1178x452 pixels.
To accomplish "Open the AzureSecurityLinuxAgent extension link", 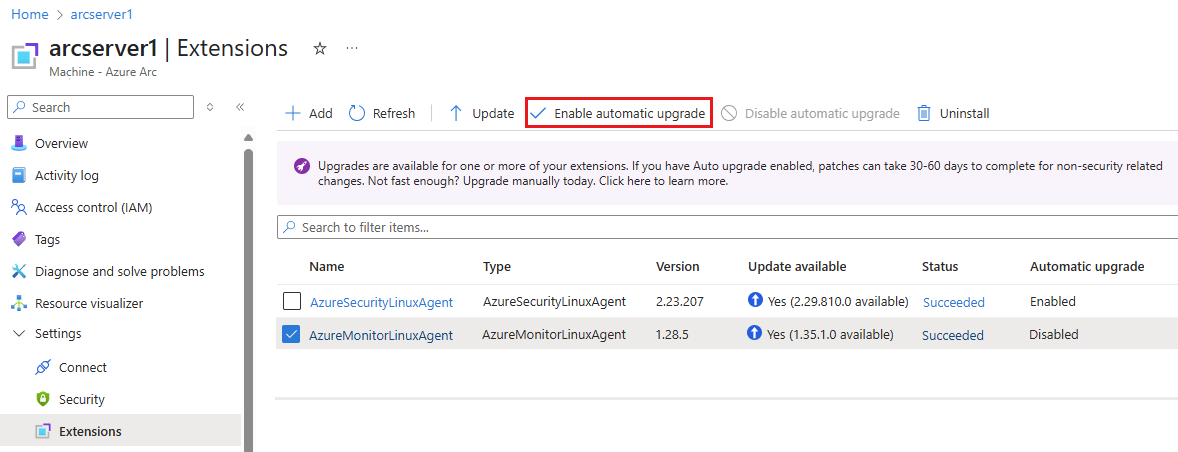I will coord(381,302).
